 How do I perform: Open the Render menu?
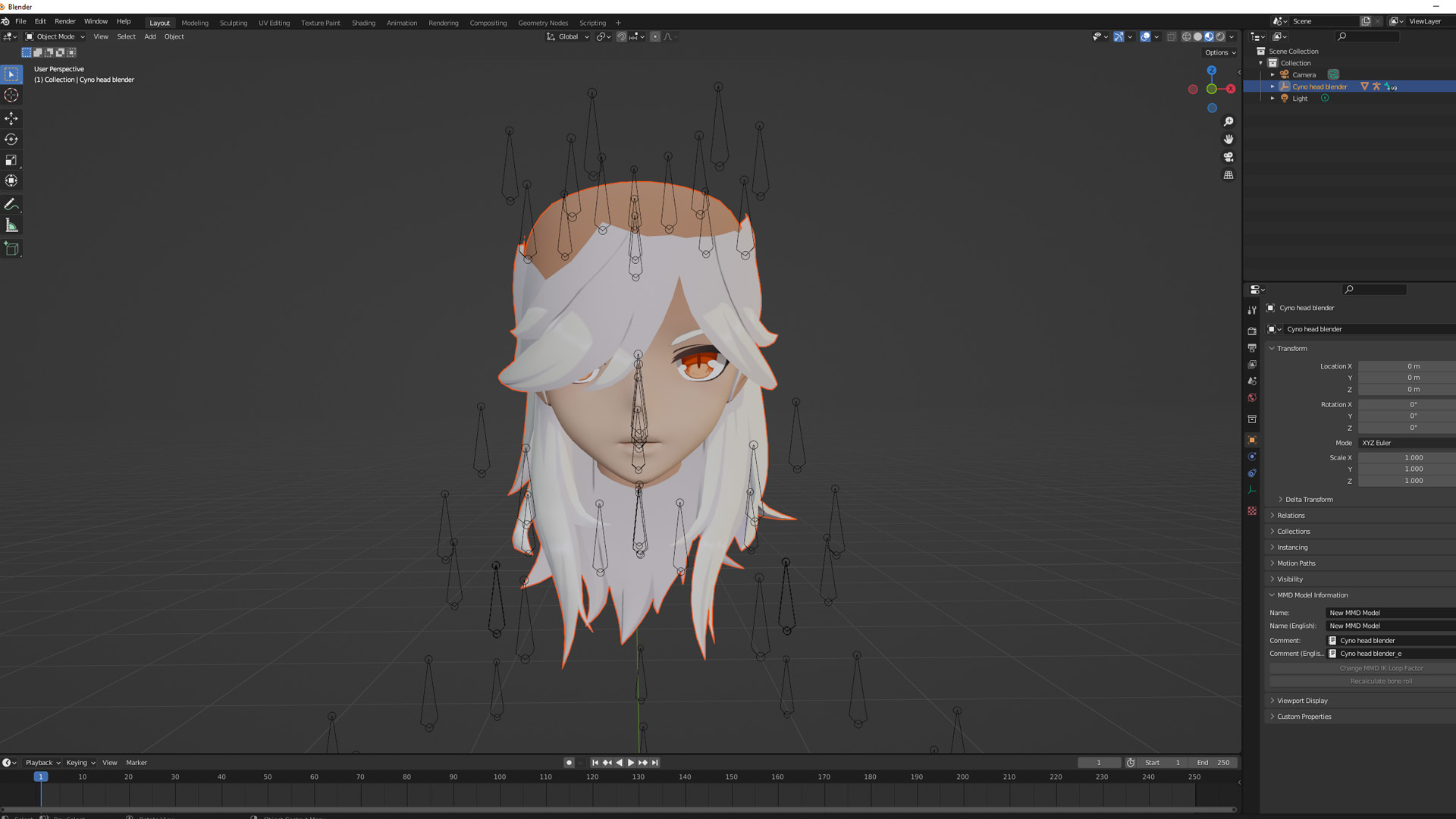pos(65,21)
